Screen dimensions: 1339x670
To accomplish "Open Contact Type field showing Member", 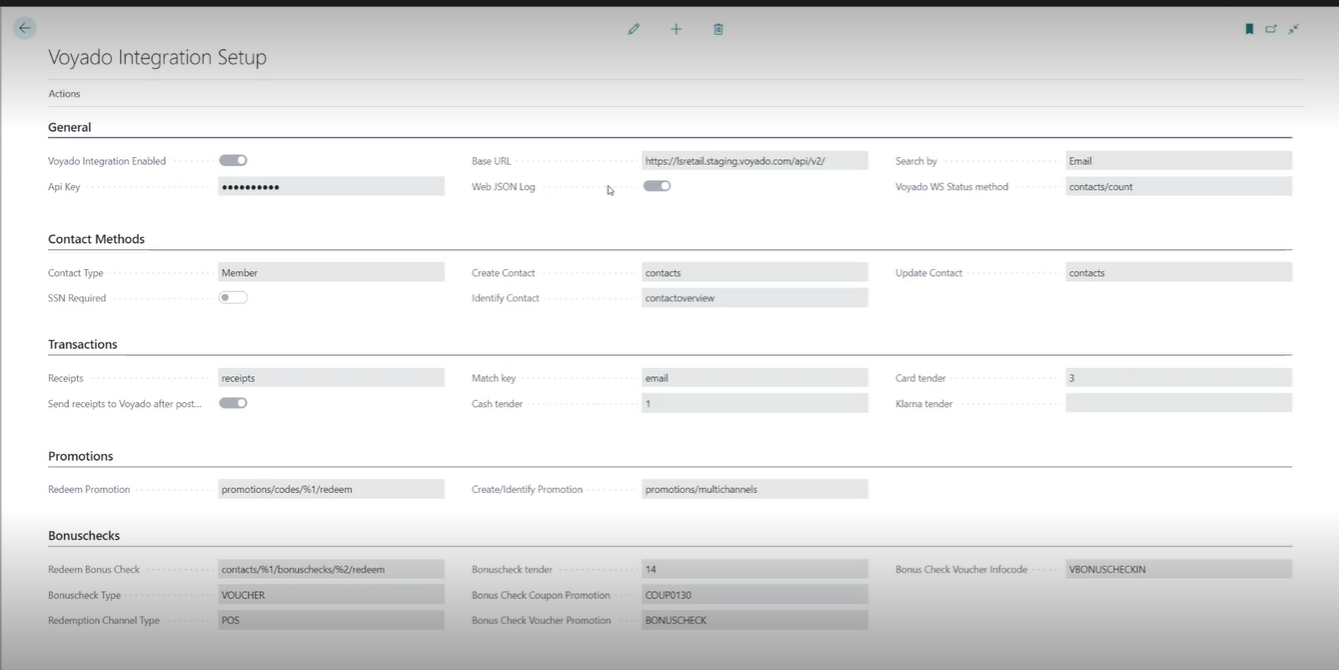I will (331, 273).
